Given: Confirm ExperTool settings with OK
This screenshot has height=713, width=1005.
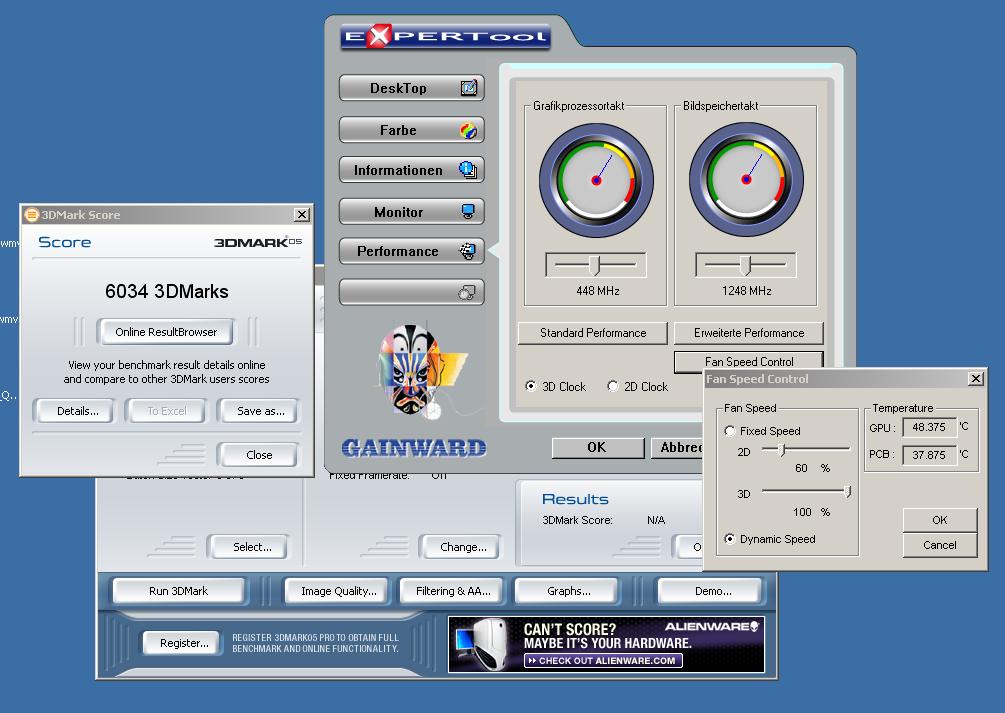Looking at the screenshot, I should point(597,448).
